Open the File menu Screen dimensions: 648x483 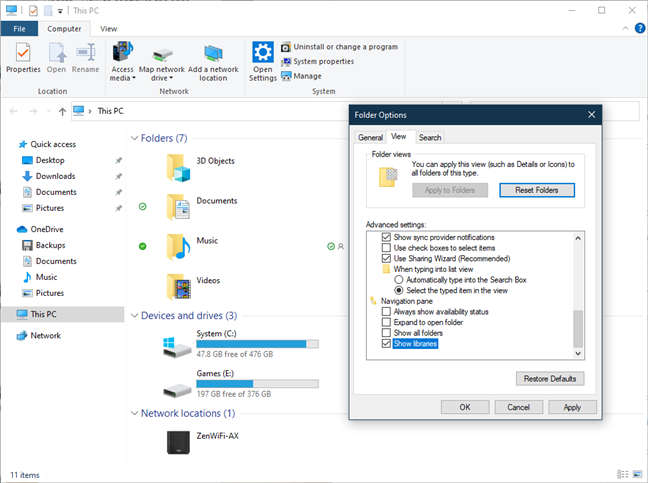tap(19, 29)
